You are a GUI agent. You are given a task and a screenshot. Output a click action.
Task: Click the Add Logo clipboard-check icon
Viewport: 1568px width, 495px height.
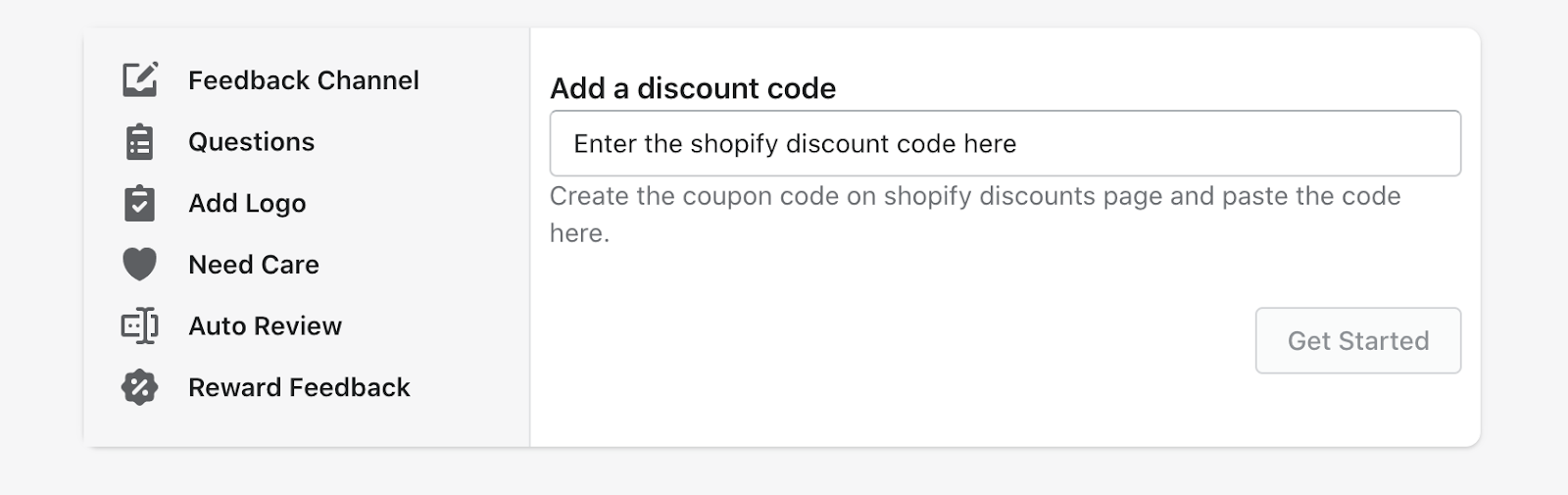pyautogui.click(x=139, y=203)
